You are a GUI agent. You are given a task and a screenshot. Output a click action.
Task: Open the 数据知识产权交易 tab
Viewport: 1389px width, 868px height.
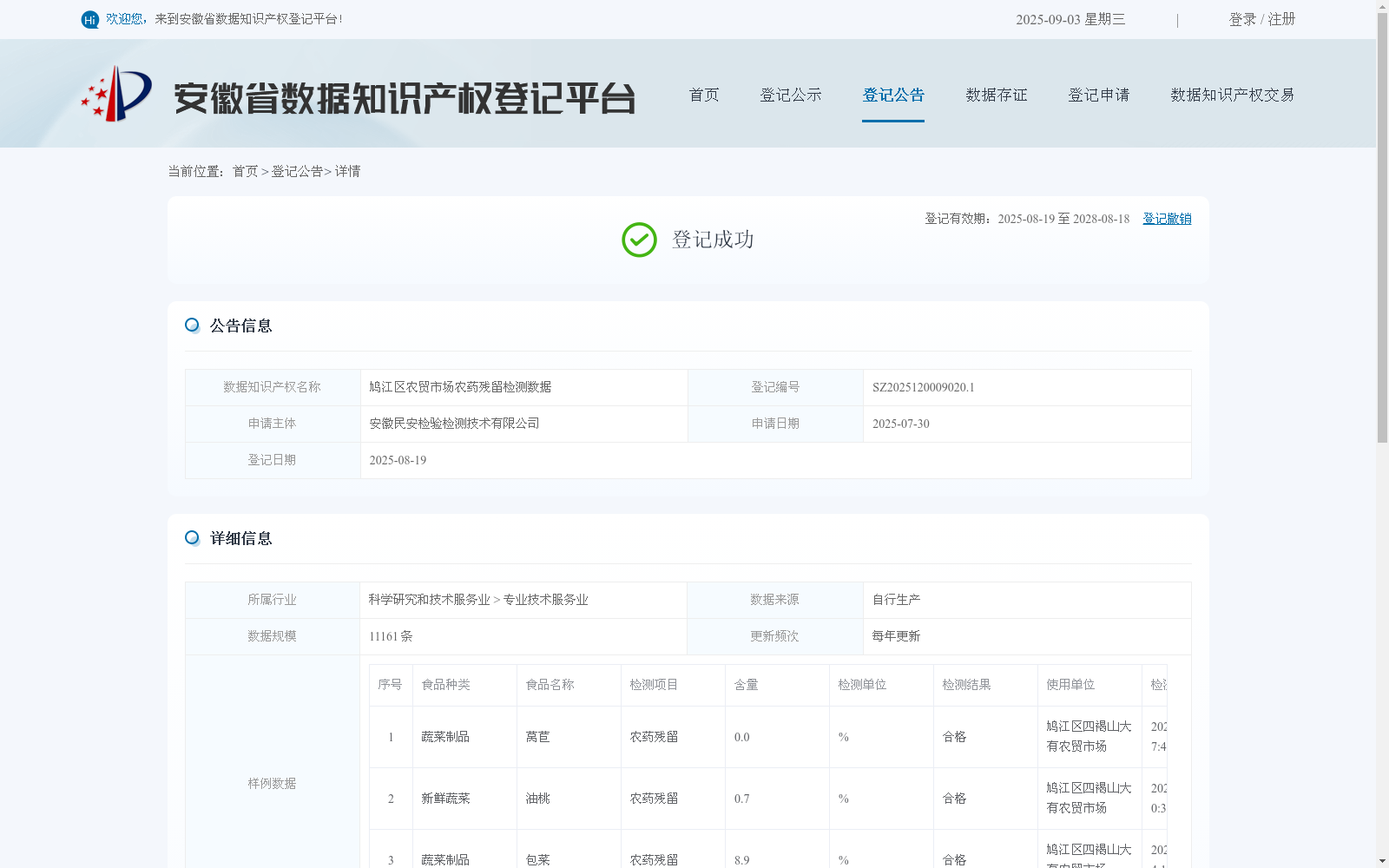coord(1233,95)
